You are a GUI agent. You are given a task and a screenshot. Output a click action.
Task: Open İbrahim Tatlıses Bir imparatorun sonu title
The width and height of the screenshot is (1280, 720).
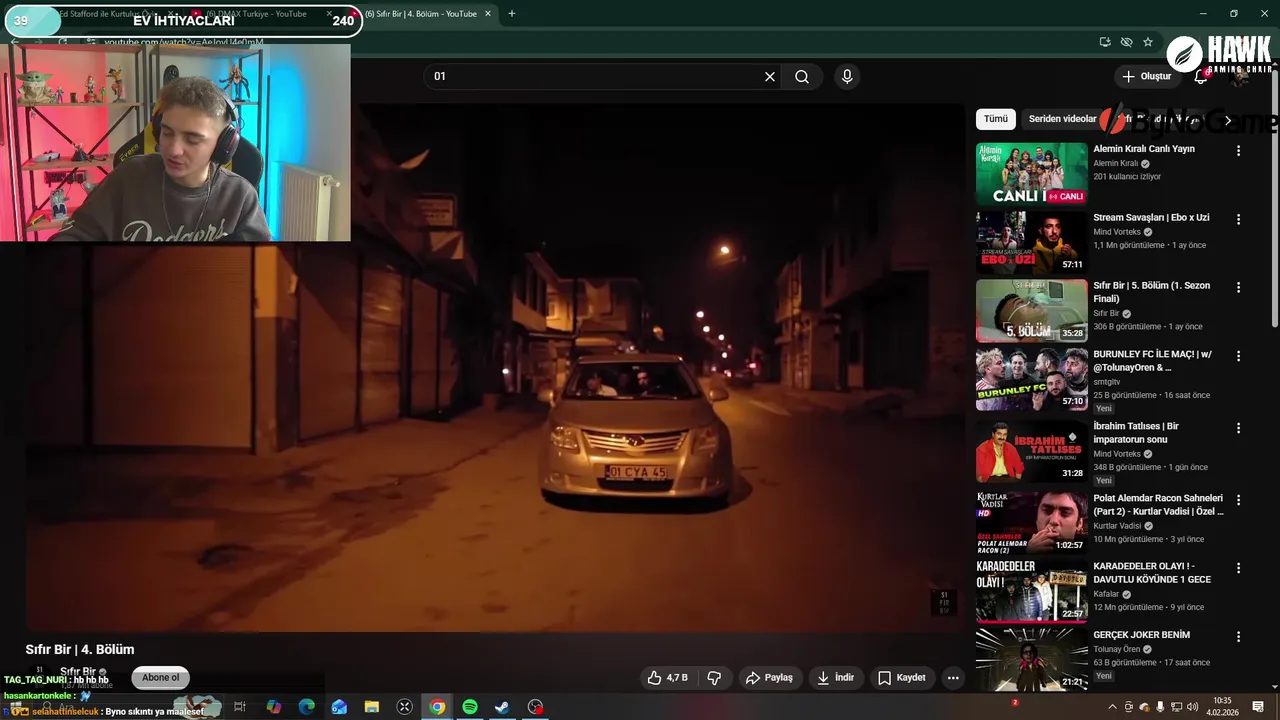(1136, 433)
